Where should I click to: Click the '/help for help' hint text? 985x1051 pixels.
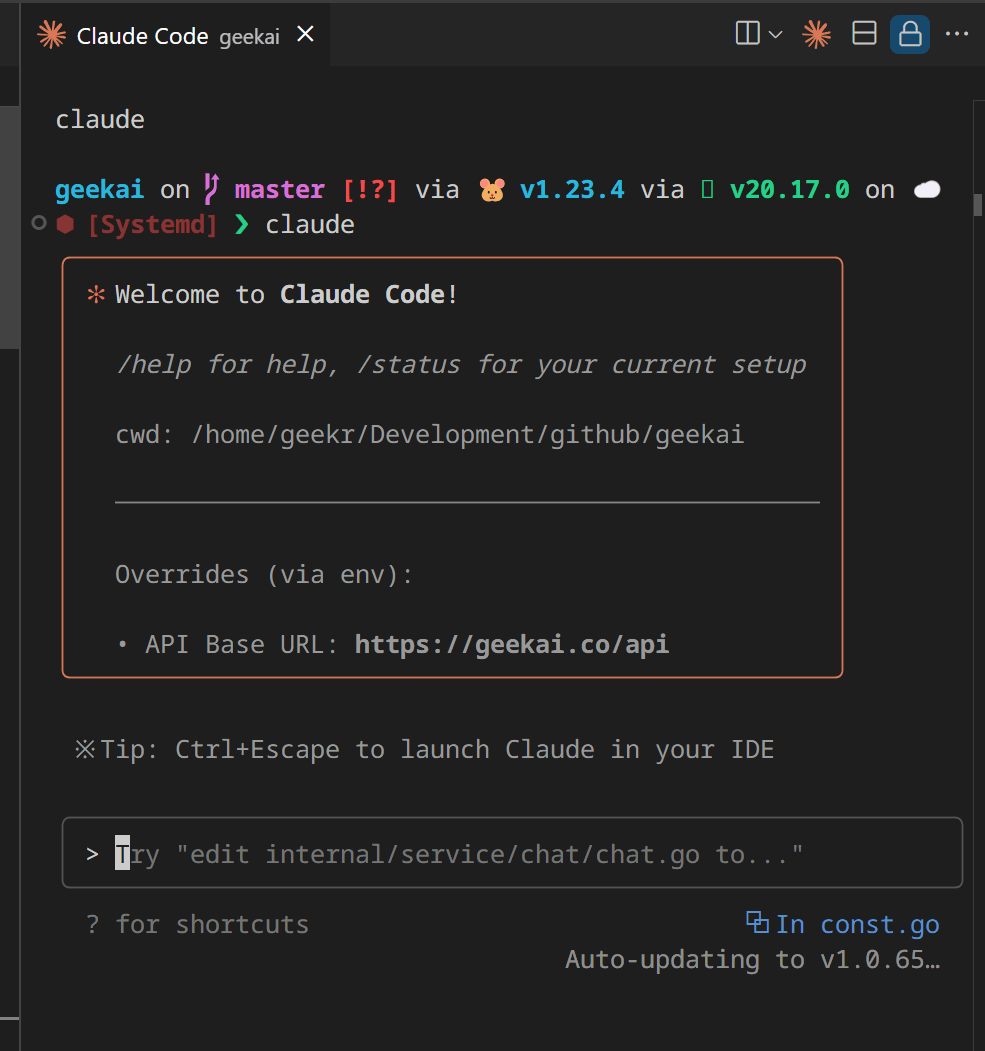click(x=228, y=365)
